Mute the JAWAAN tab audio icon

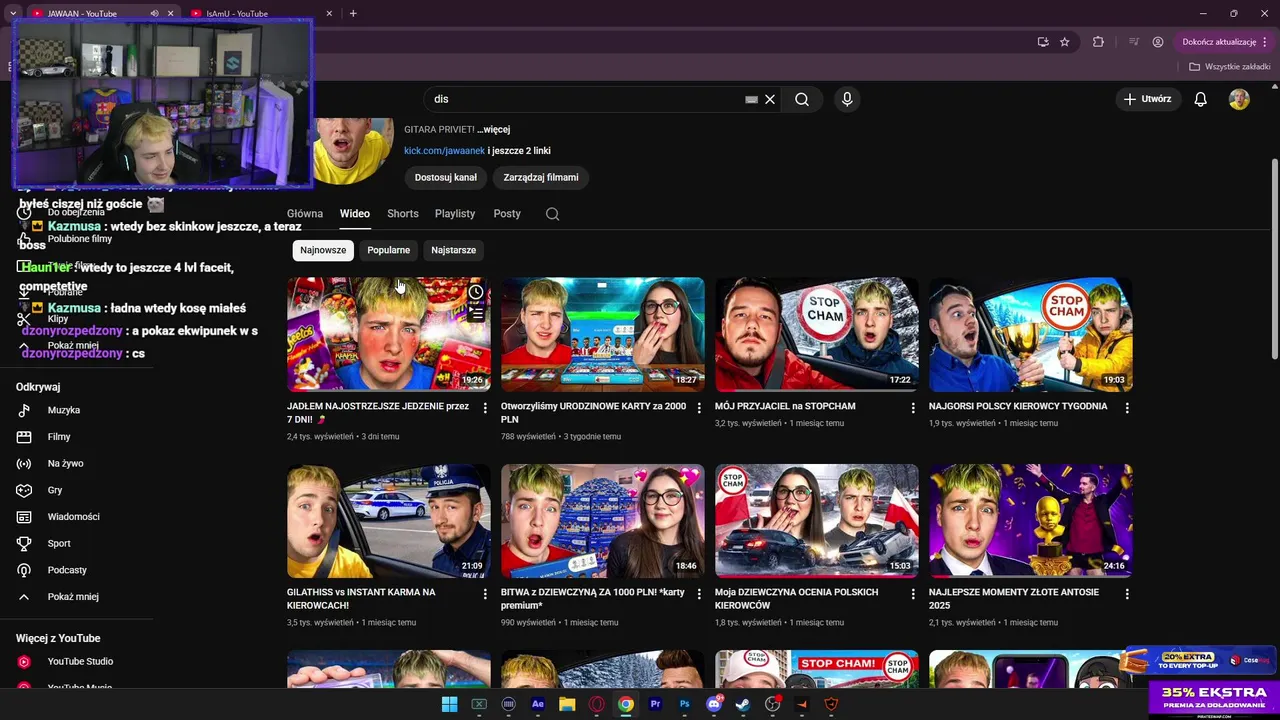point(154,14)
